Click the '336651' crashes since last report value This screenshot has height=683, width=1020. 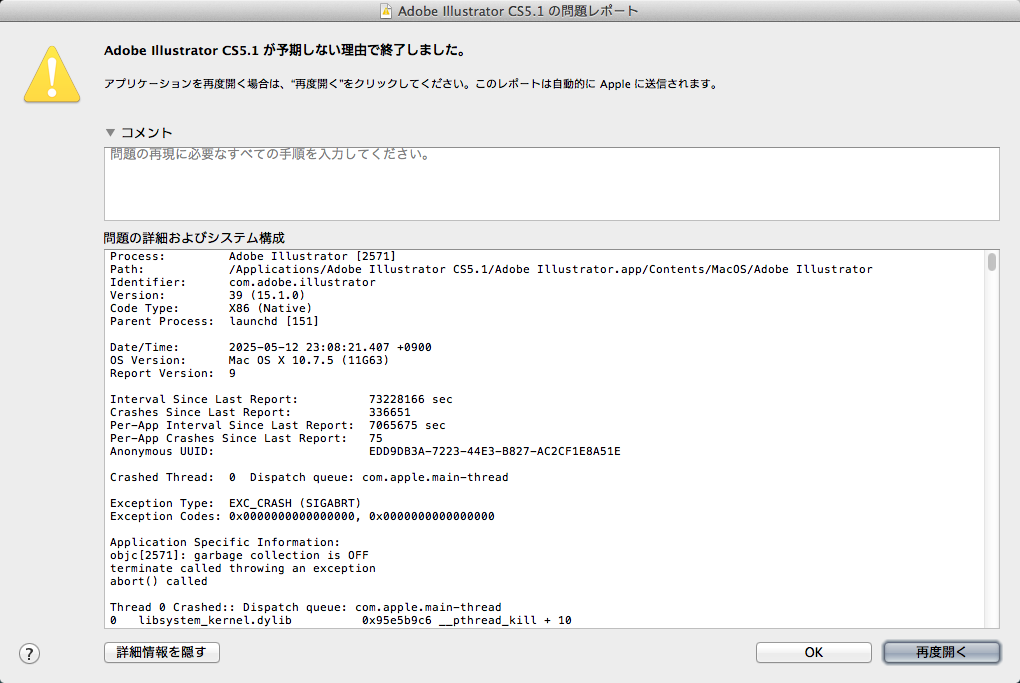click(x=390, y=412)
